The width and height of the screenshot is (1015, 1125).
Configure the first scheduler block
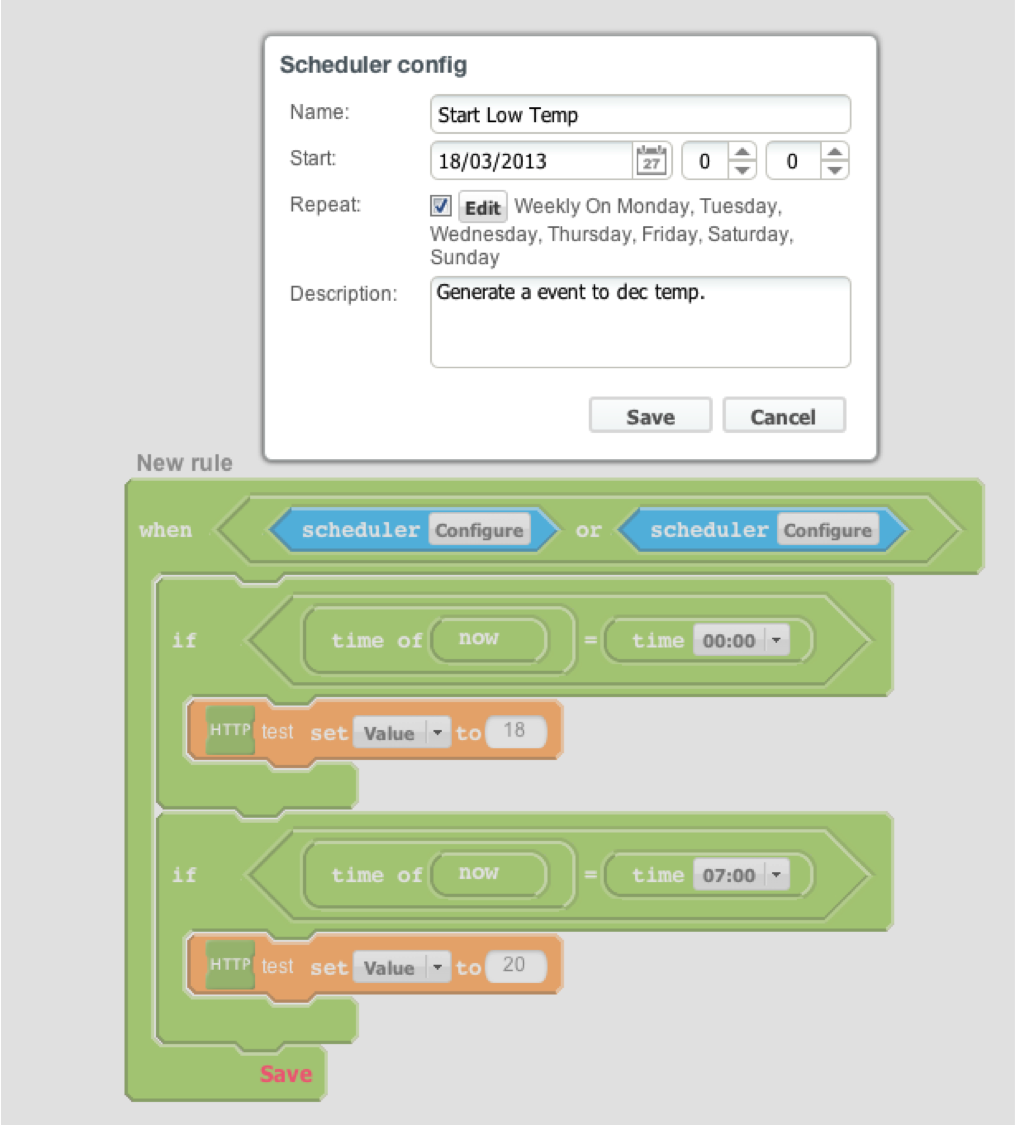(x=479, y=530)
